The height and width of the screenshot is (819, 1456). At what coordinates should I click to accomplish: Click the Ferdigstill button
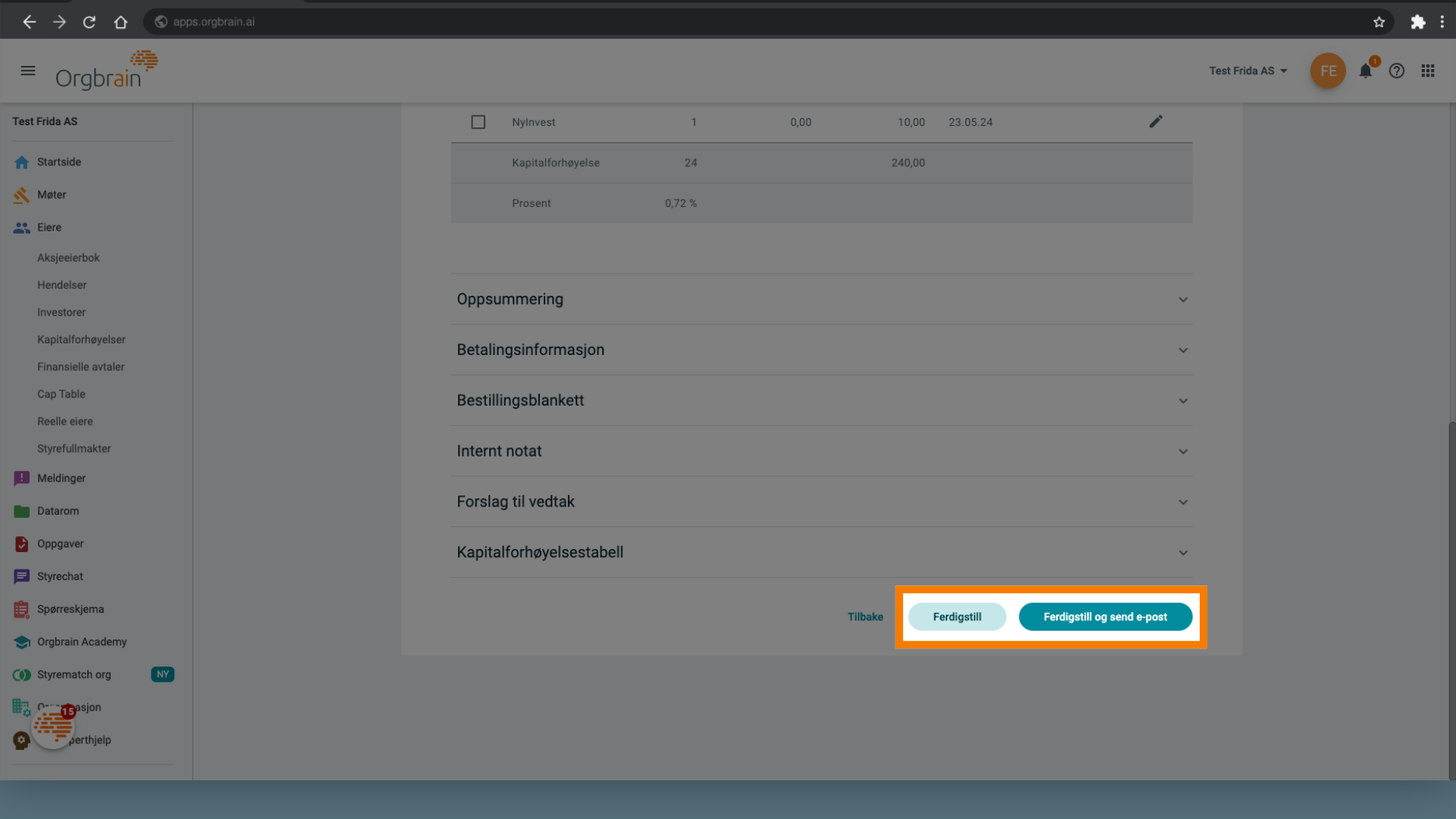(957, 617)
